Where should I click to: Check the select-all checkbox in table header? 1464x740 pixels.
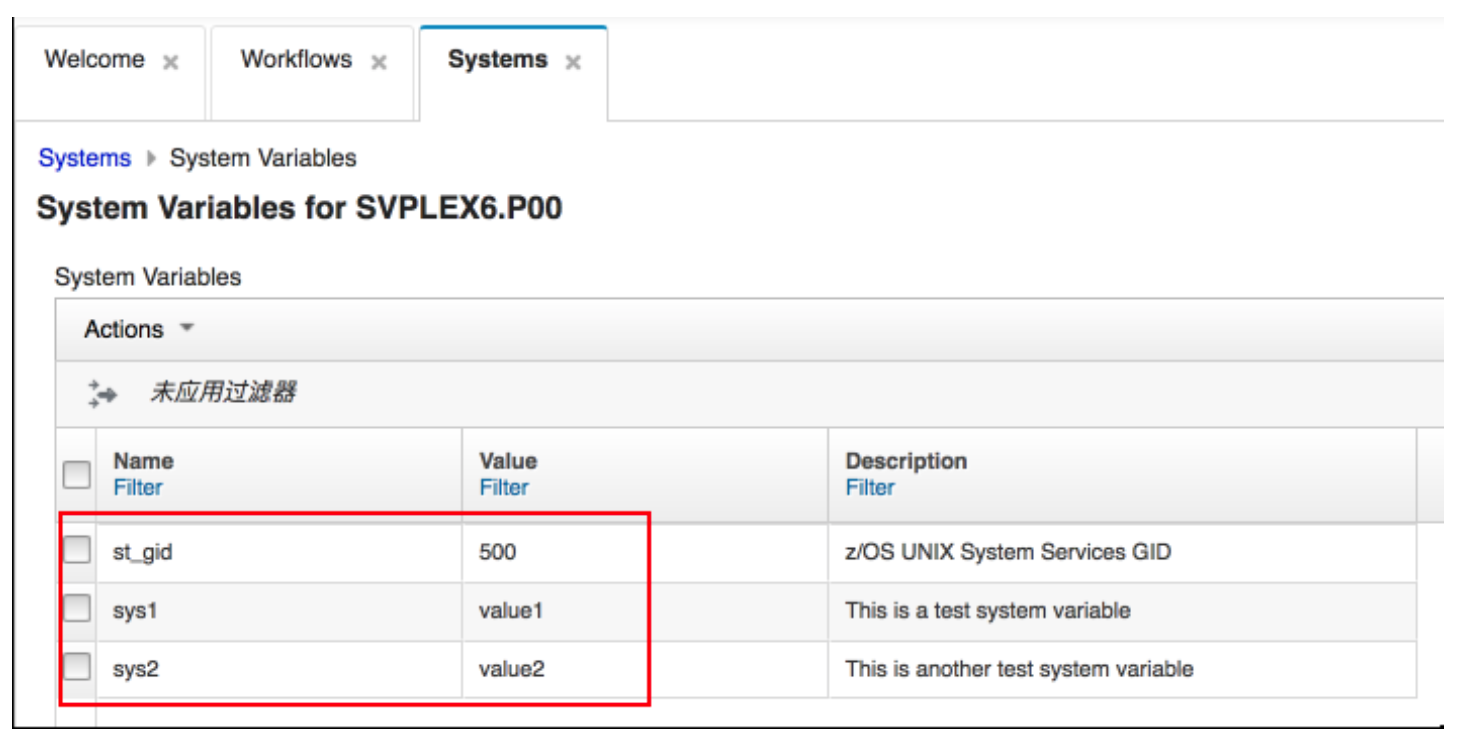click(76, 474)
